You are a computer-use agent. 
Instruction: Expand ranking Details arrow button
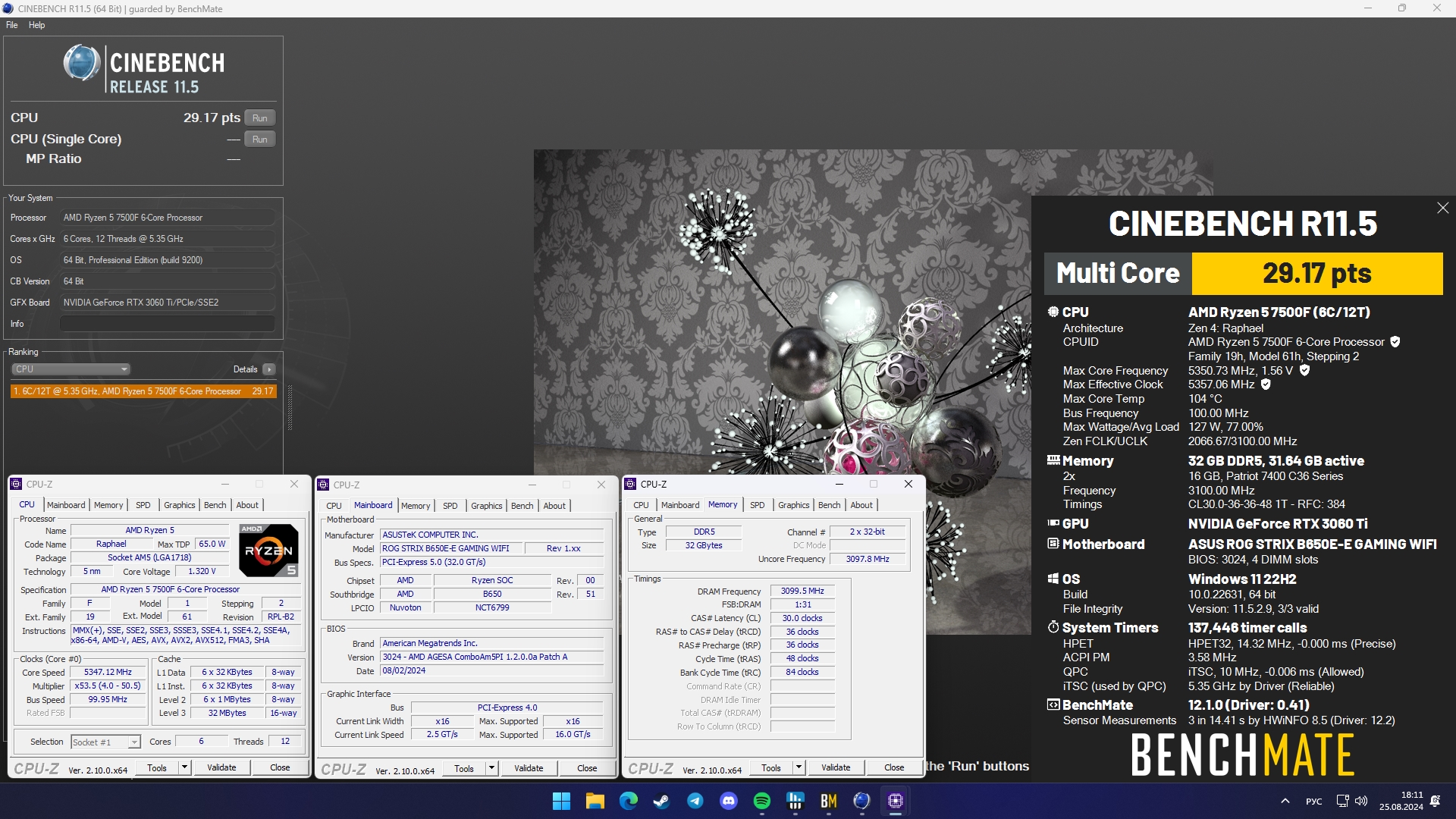(268, 369)
